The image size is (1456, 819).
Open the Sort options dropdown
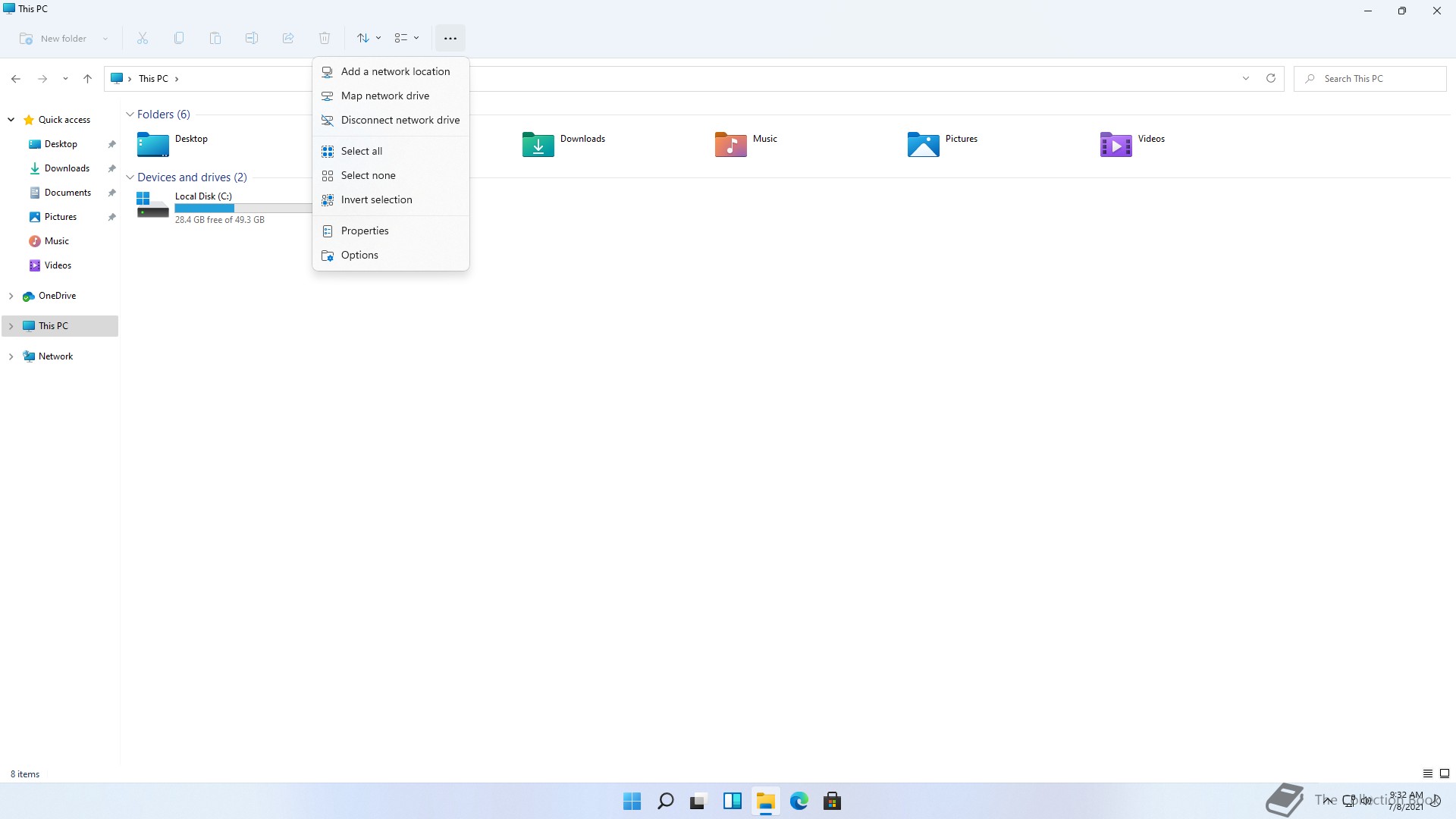pos(369,38)
